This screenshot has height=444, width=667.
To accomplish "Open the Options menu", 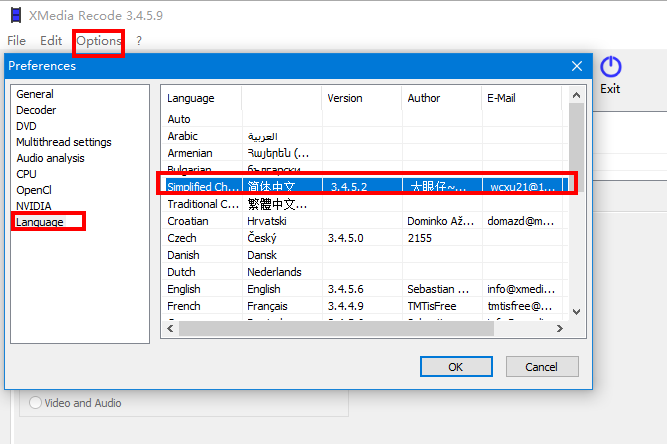I will [x=99, y=41].
